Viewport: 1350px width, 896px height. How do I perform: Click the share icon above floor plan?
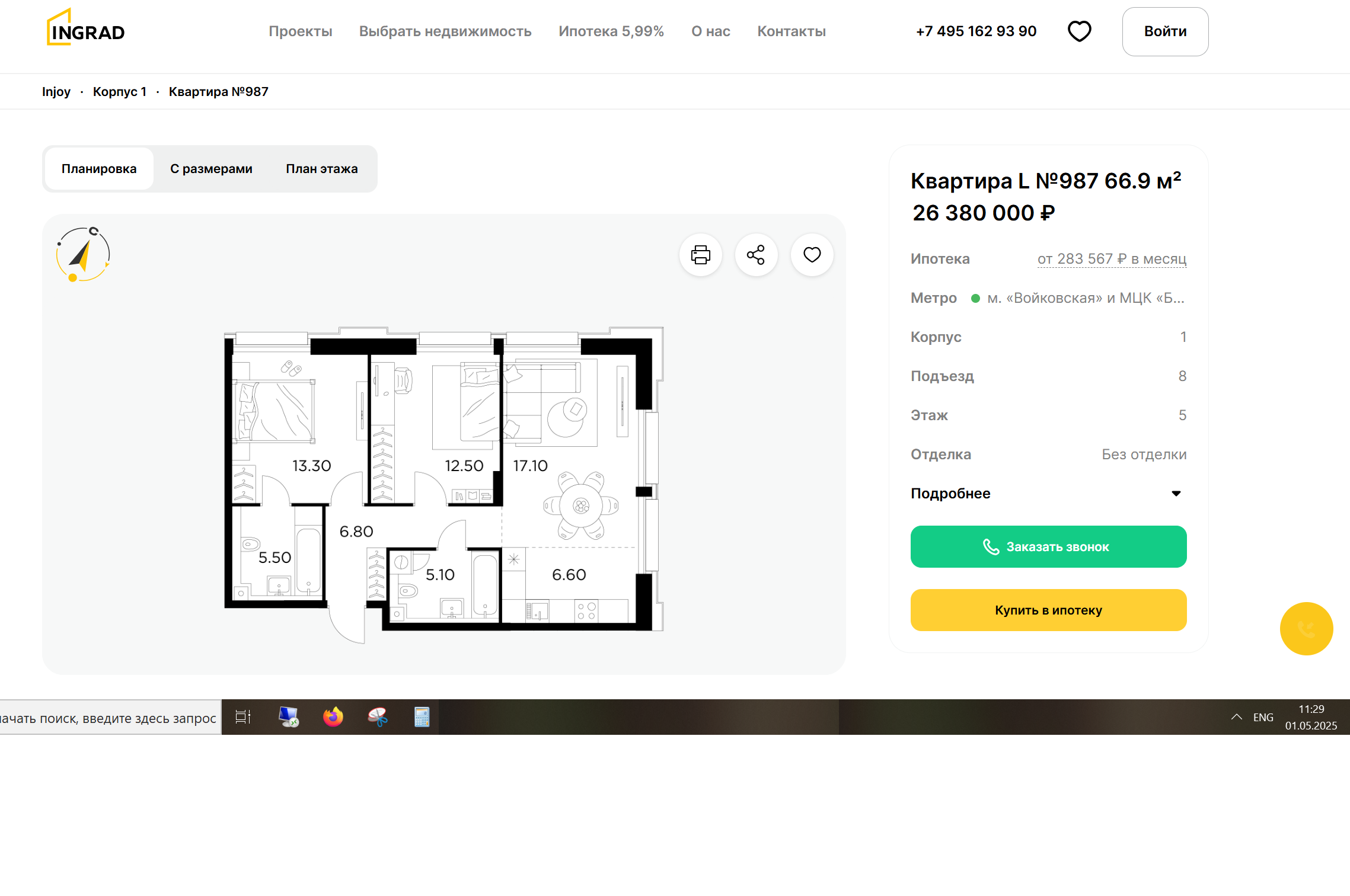756,255
